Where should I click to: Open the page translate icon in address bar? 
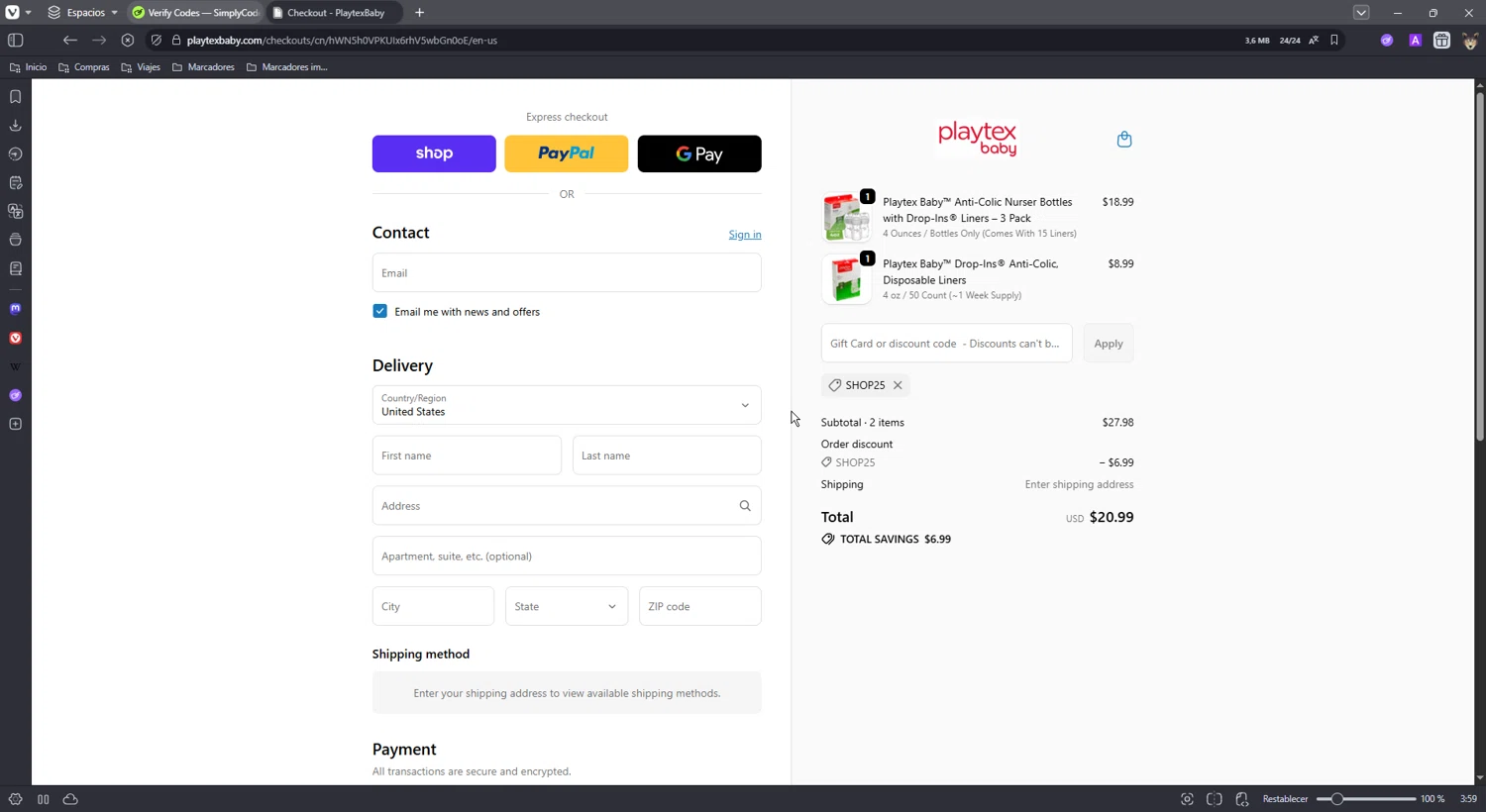tap(1314, 41)
